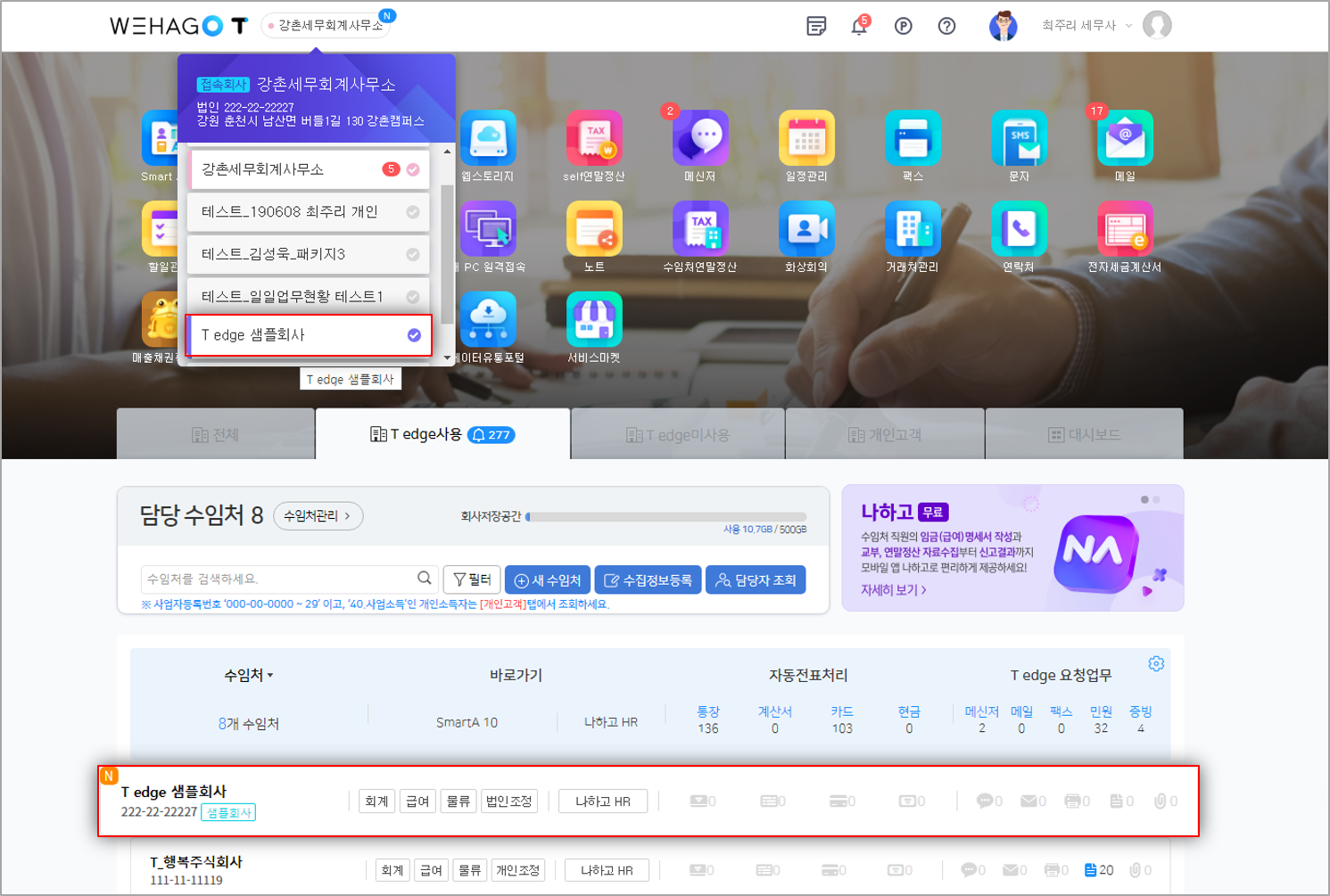Image resolution: width=1330 pixels, height=896 pixels.
Task: Open the 서비스마켓 store icon
Action: 594,320
